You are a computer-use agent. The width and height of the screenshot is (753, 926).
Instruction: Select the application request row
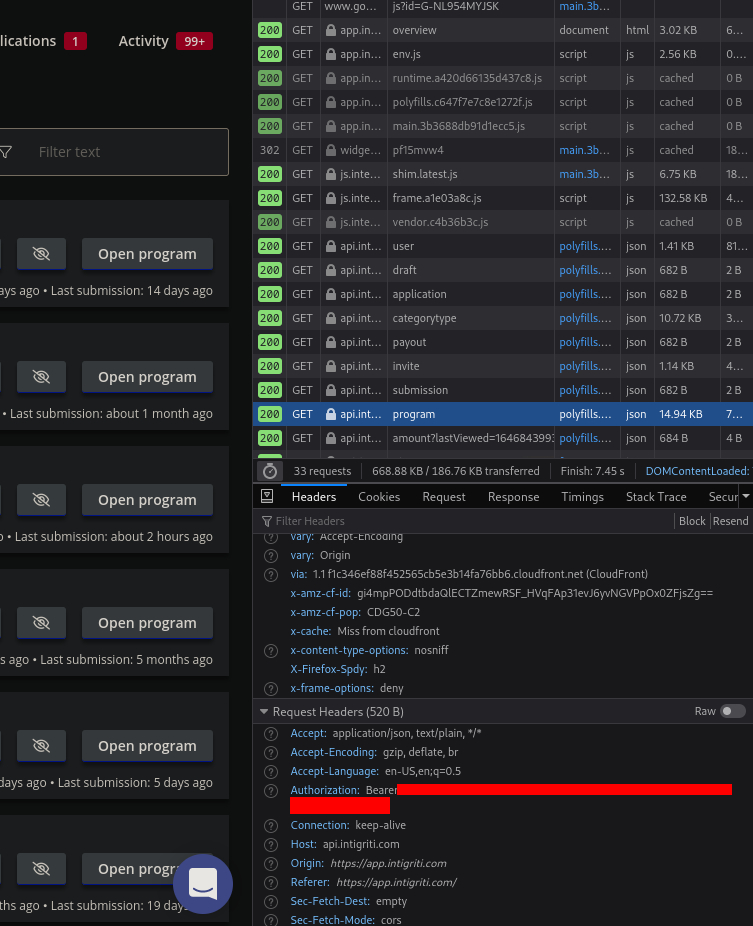[503, 294]
